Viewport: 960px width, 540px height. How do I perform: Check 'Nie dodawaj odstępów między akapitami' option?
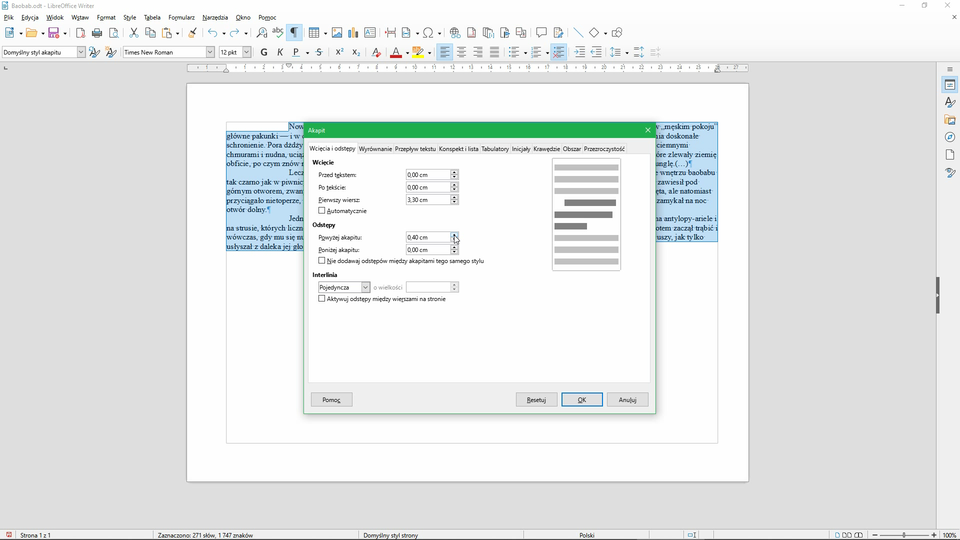(x=322, y=261)
